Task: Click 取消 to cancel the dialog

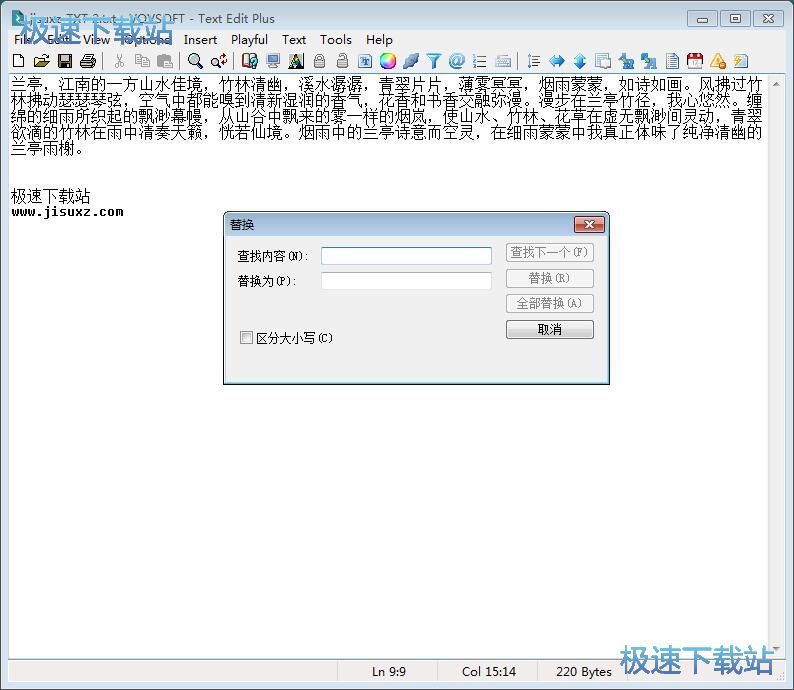Action: (549, 329)
